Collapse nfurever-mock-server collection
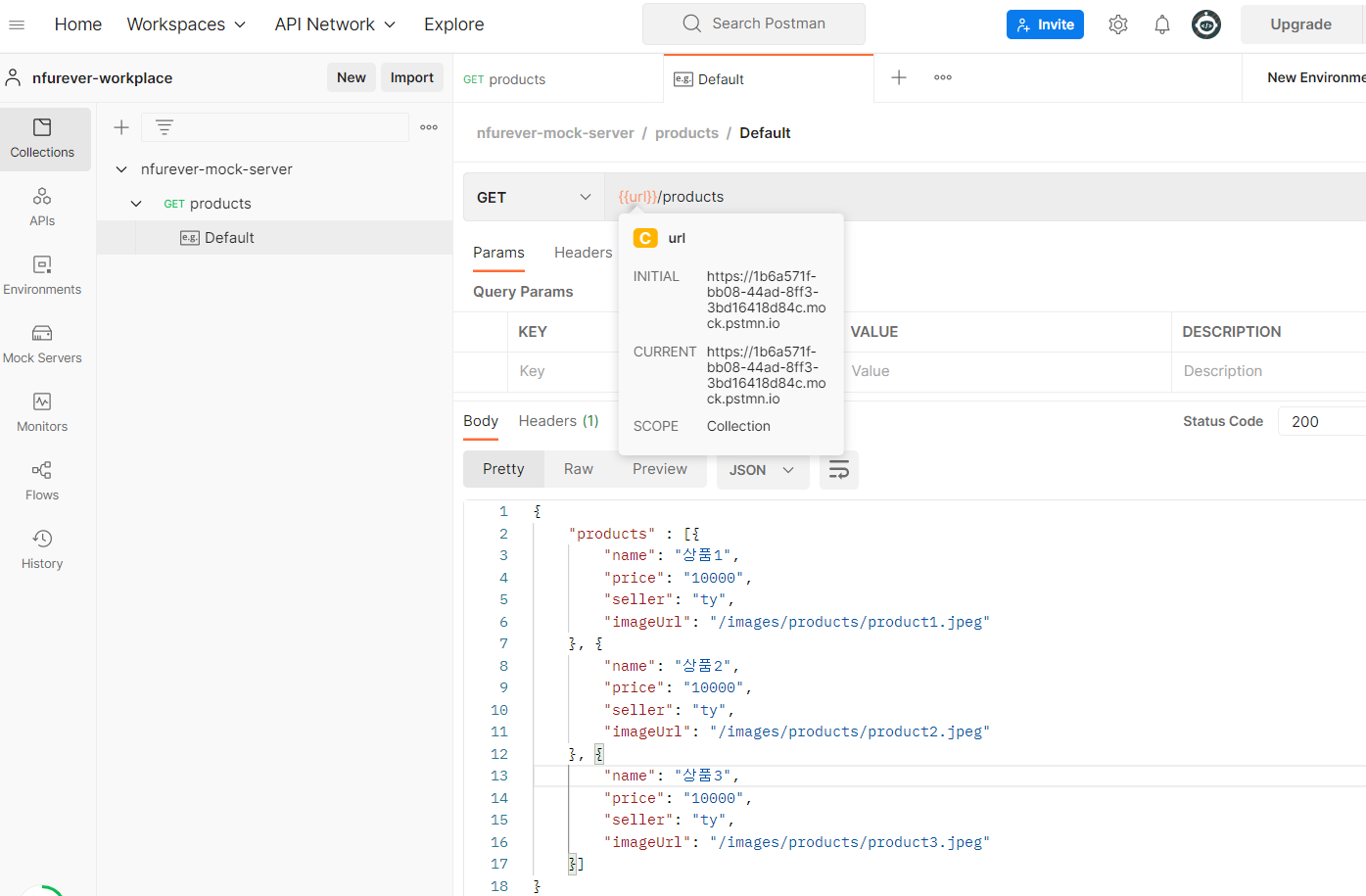Screen dimensions: 1366x896 [121, 169]
